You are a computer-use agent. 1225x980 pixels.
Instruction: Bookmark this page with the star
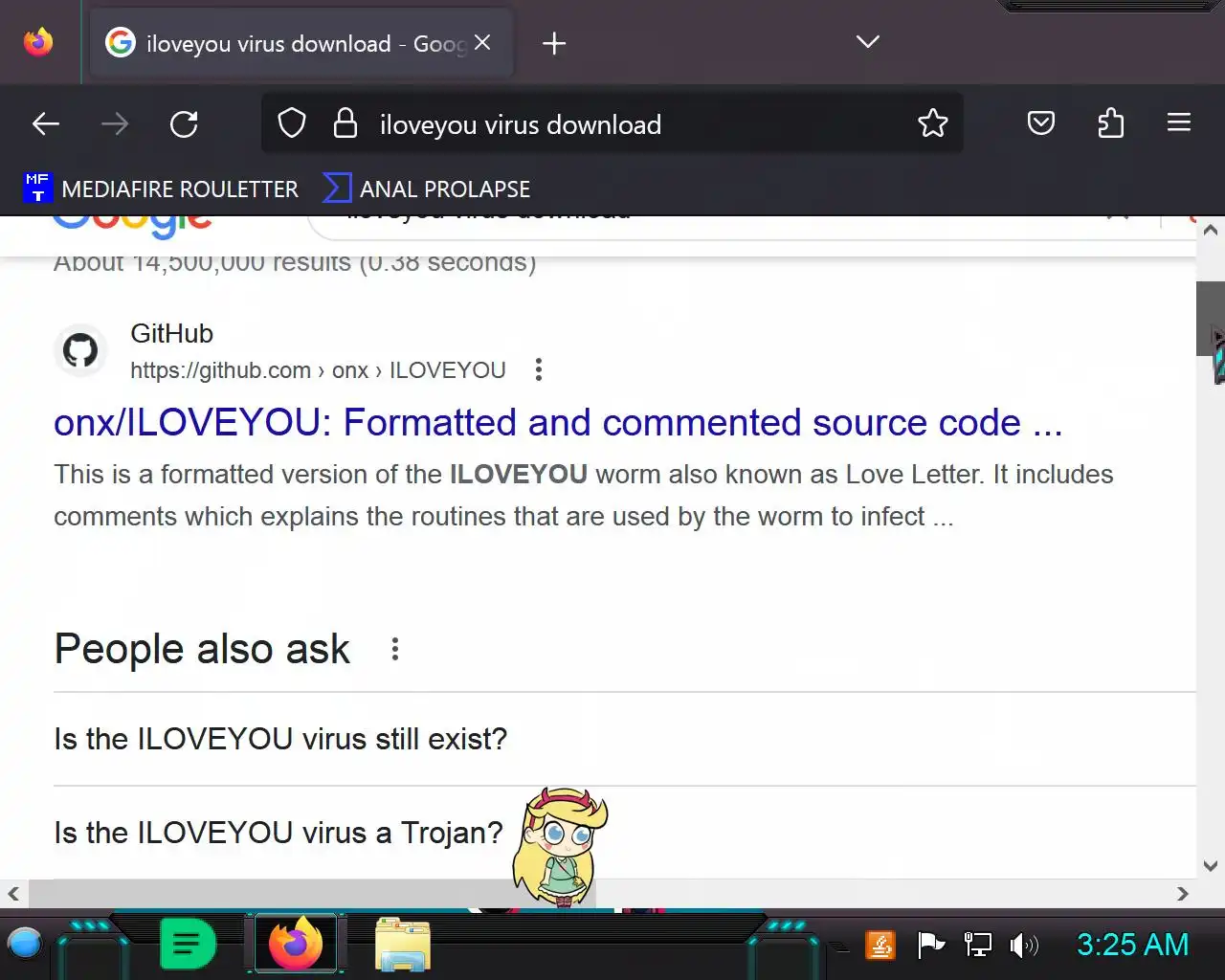coord(932,123)
